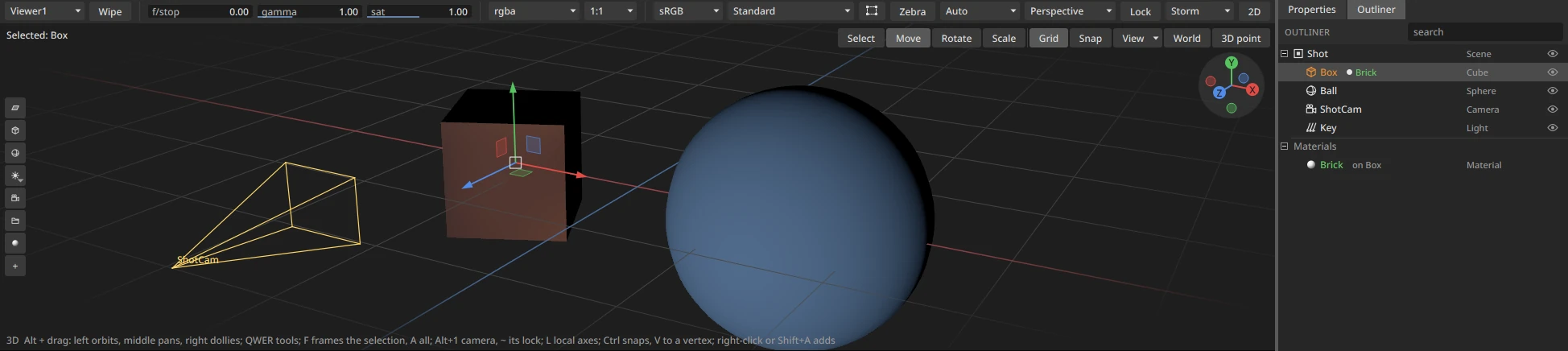This screenshot has width=1568, height=351.
Task: Click the sat saturation slider
Action: click(x=419, y=11)
